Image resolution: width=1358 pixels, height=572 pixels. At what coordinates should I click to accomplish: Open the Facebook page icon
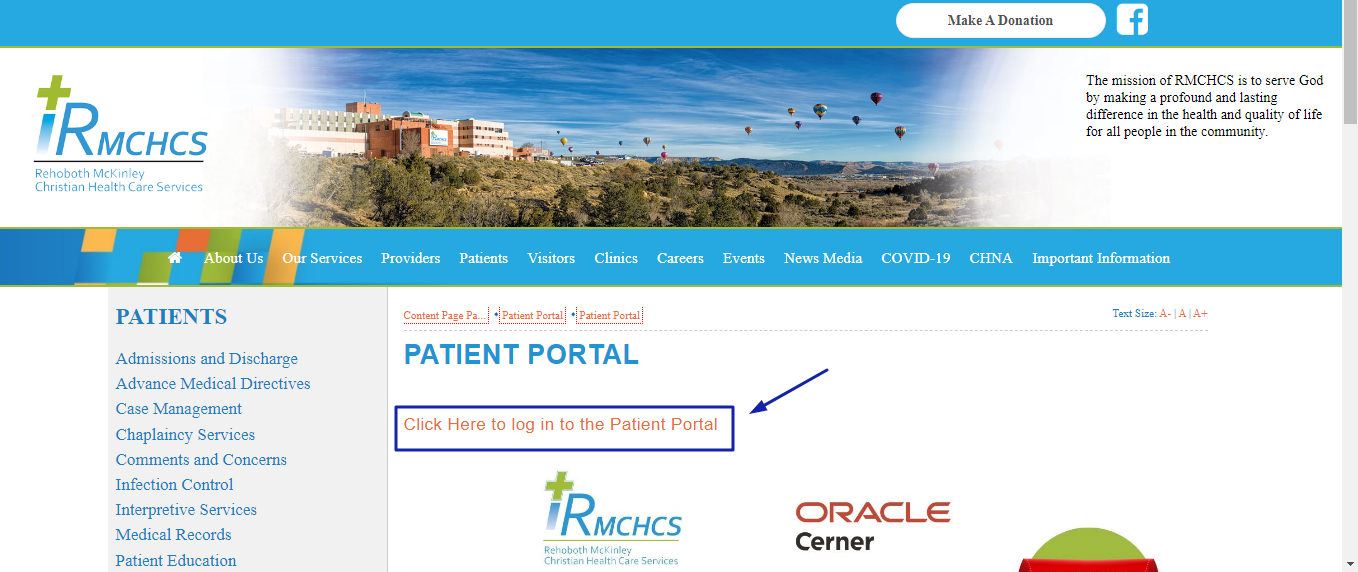(x=1132, y=20)
